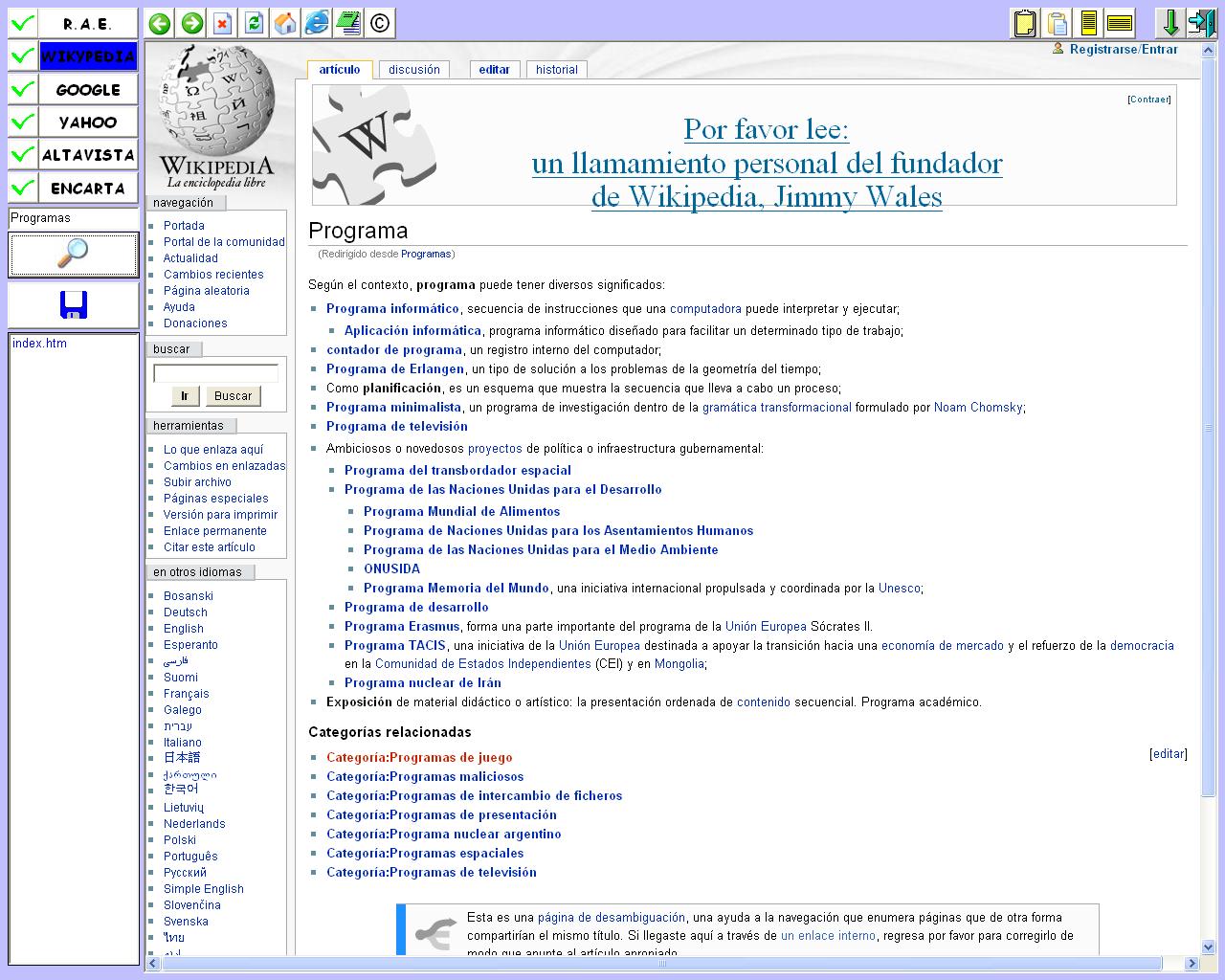Open the Donaciones navigation link
Viewport: 1225px width, 980px height.
195,323
